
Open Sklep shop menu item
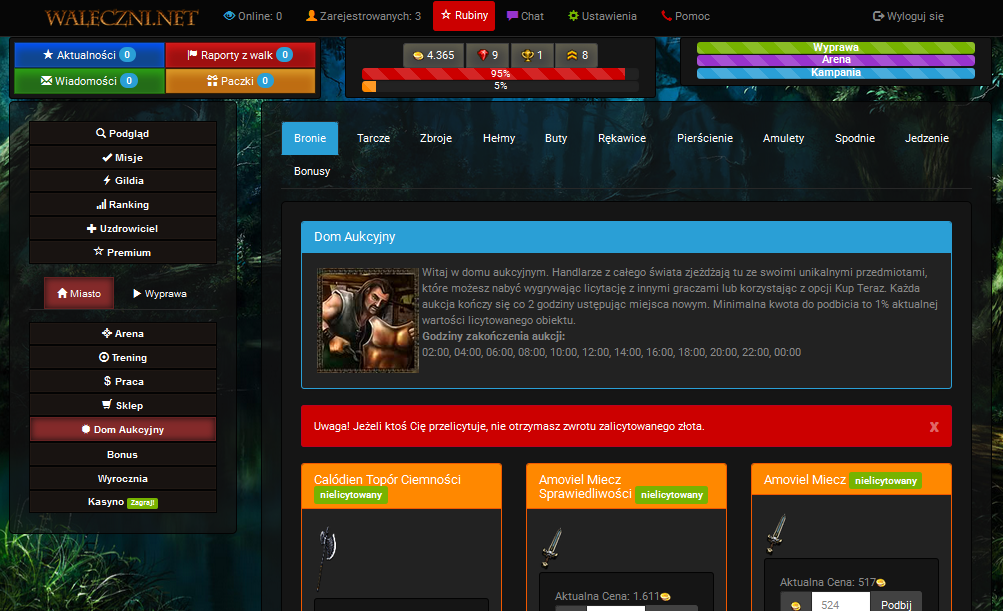pos(123,406)
